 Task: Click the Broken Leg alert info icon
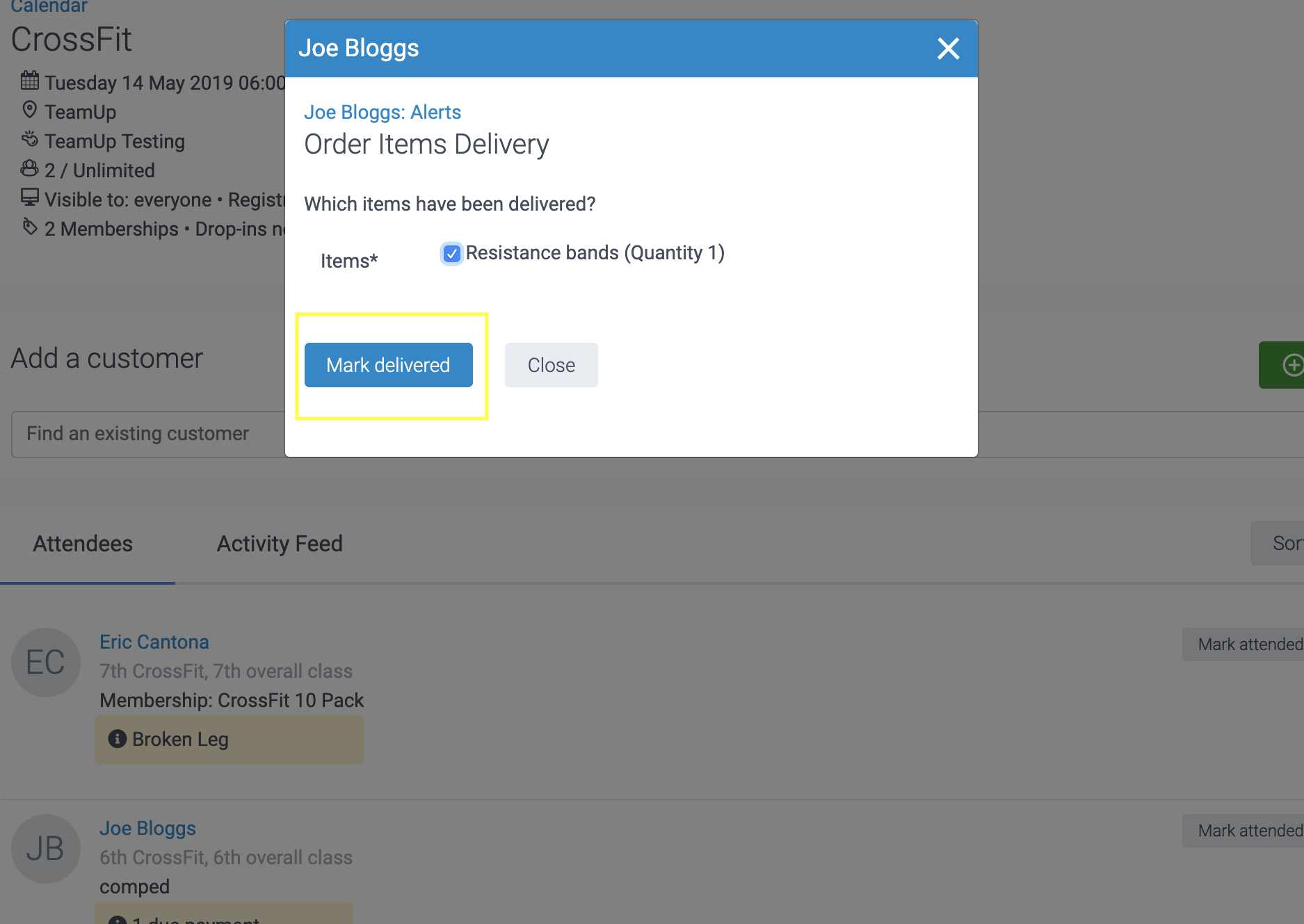click(x=117, y=739)
